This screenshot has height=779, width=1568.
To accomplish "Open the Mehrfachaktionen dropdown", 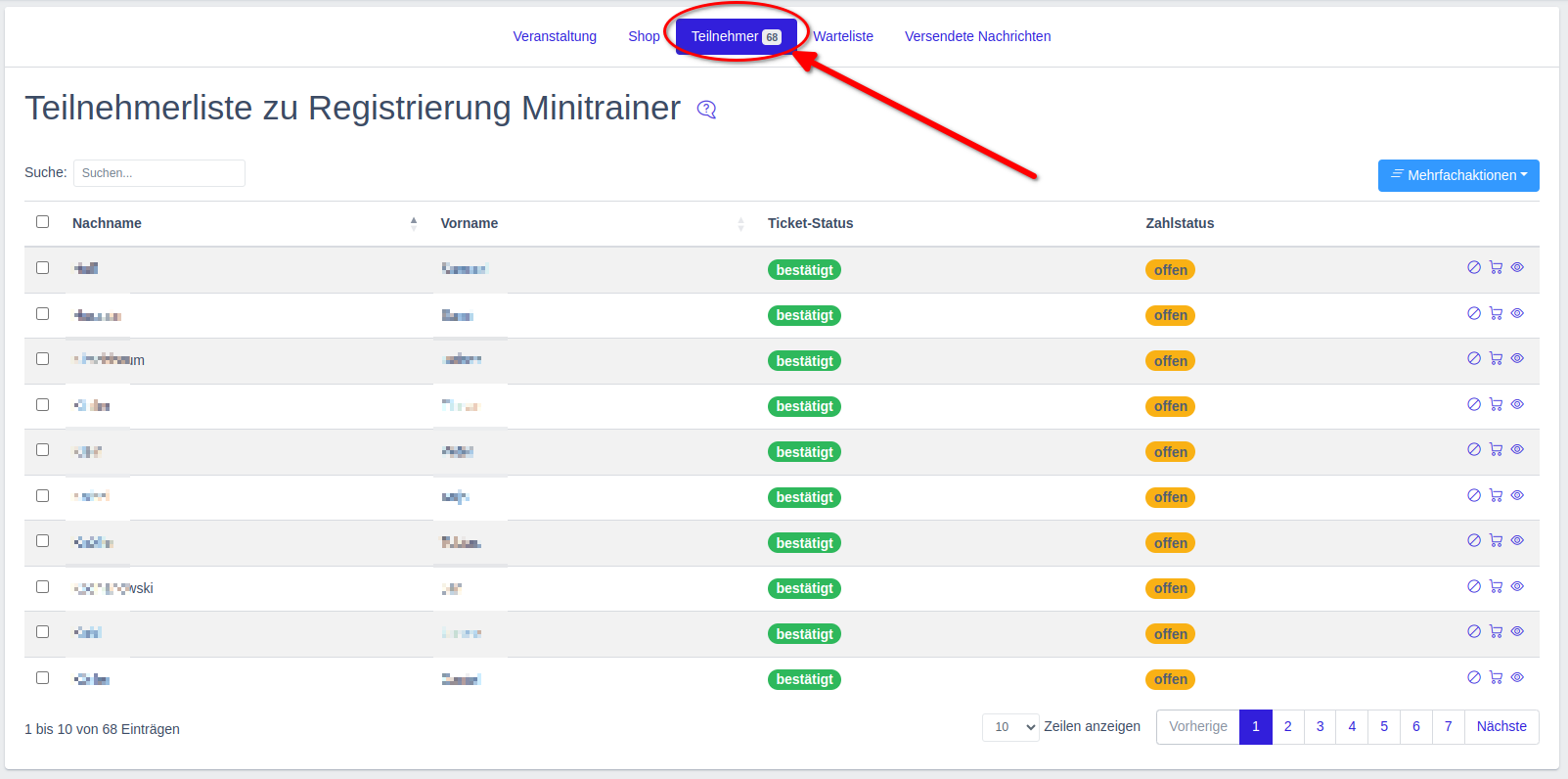I will (x=1457, y=175).
